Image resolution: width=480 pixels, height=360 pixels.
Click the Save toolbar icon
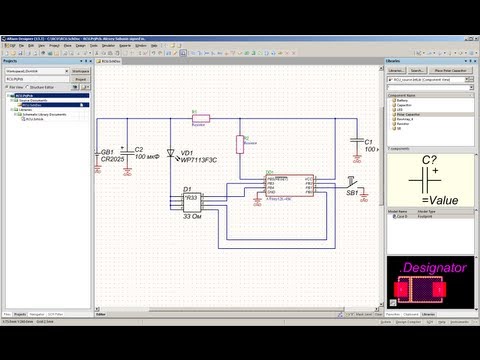pyautogui.click(x=20, y=53)
